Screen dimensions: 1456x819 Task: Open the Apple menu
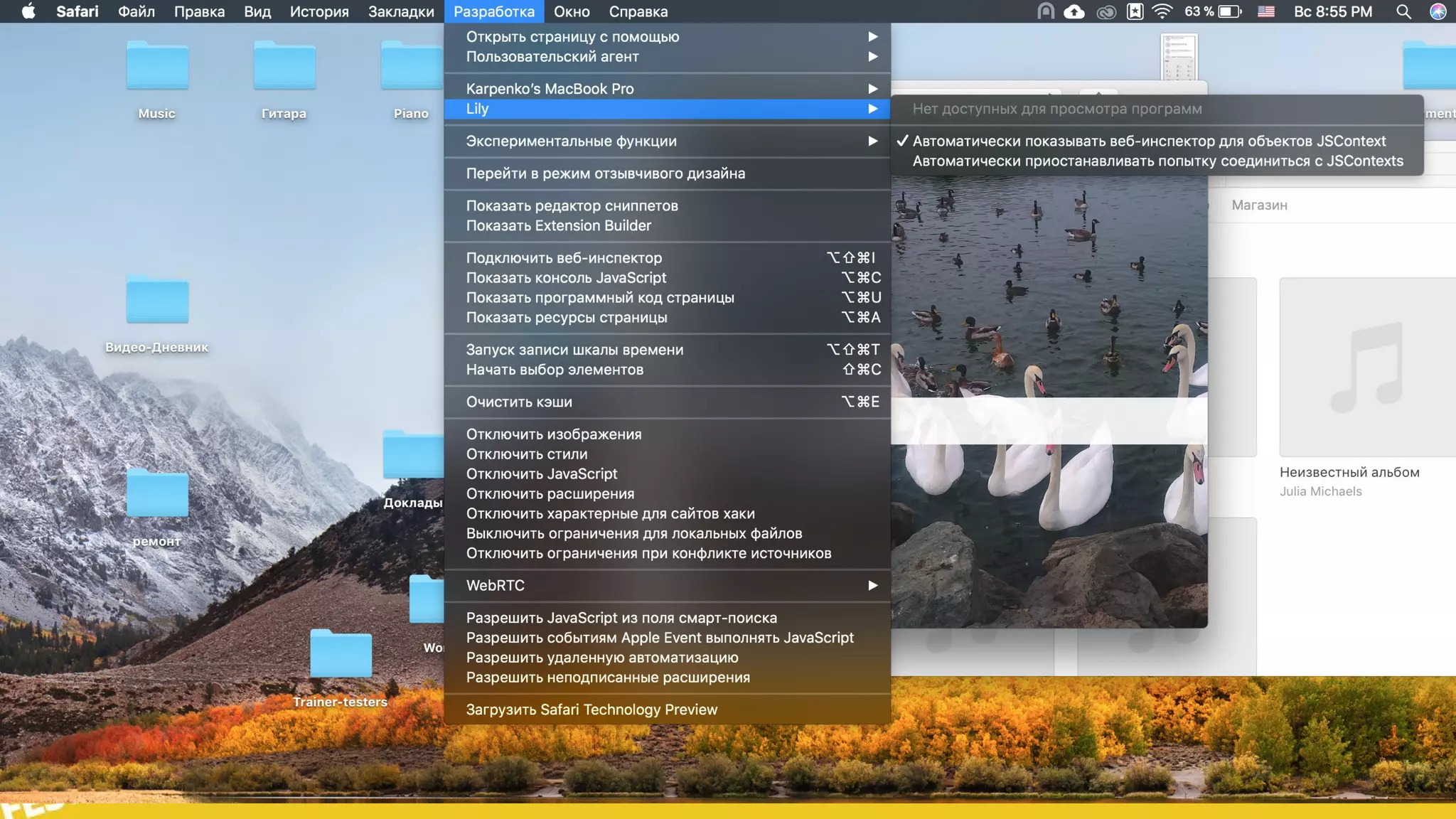point(28,11)
